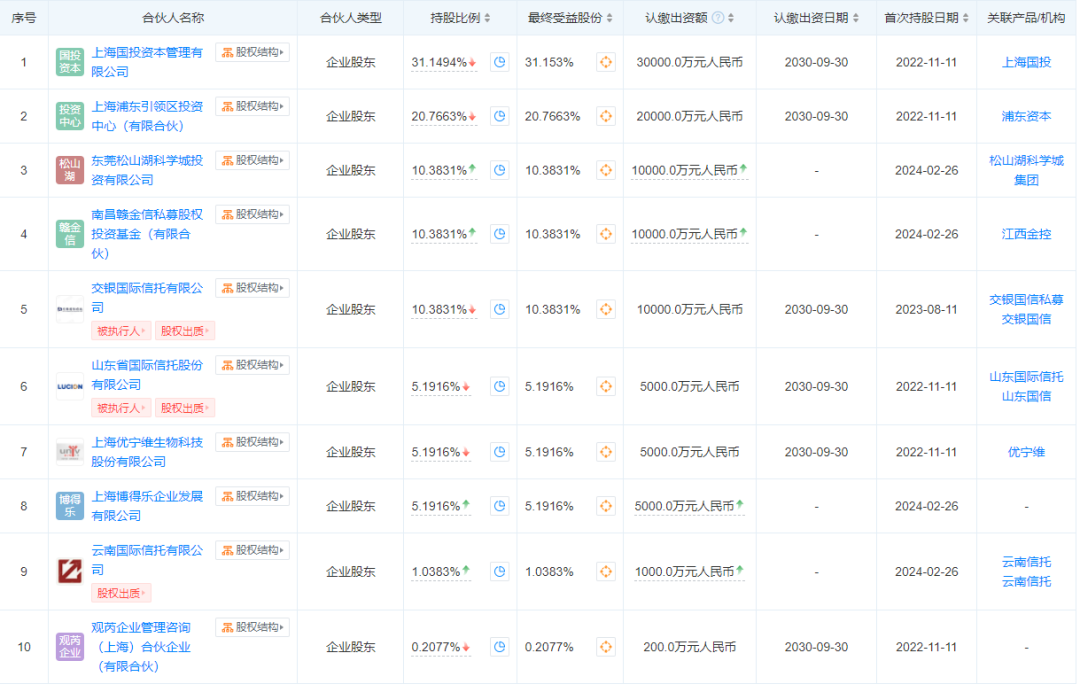This screenshot has height=692, width=1080.
Task: Expand 股权结构 for 云南国际信托有限公司
Action: (x=253, y=551)
